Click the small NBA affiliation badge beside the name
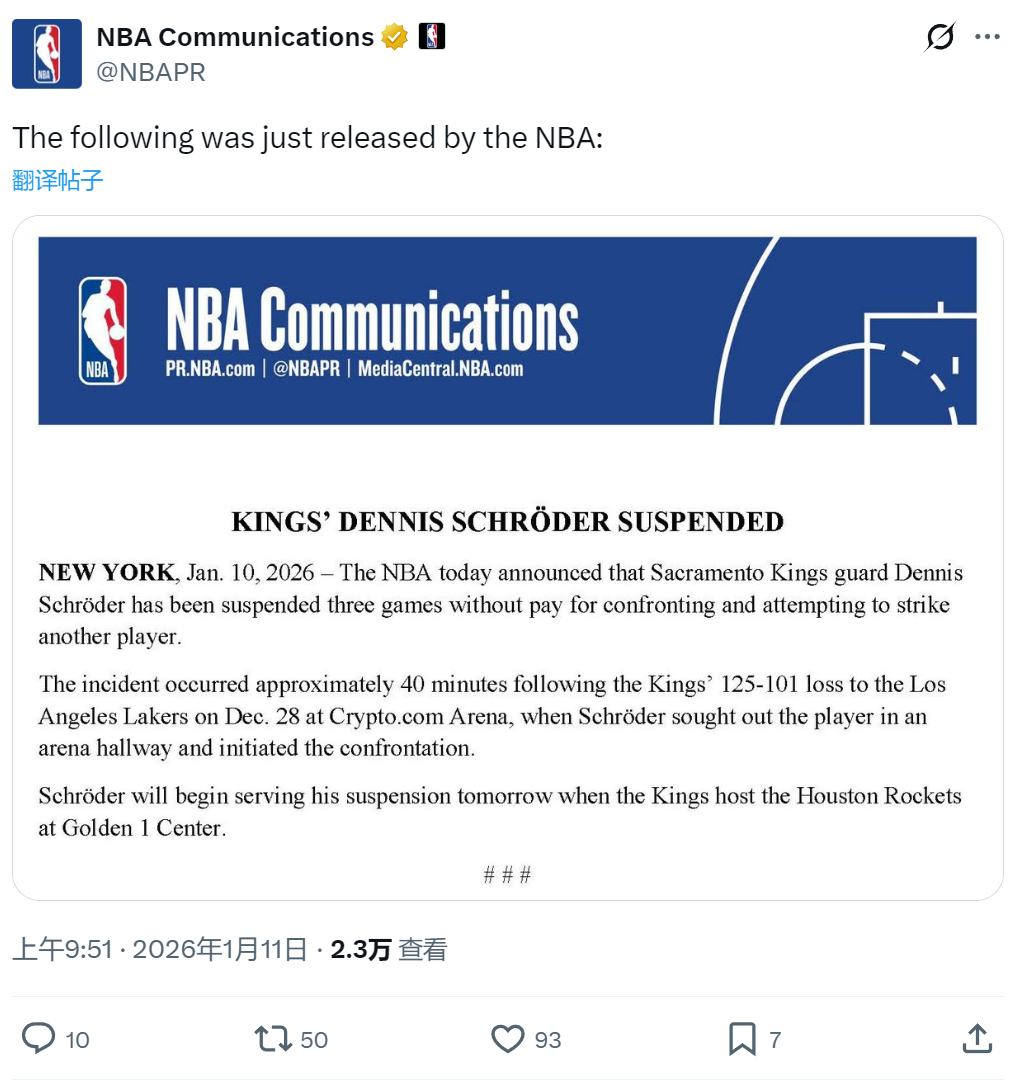 pyautogui.click(x=432, y=37)
